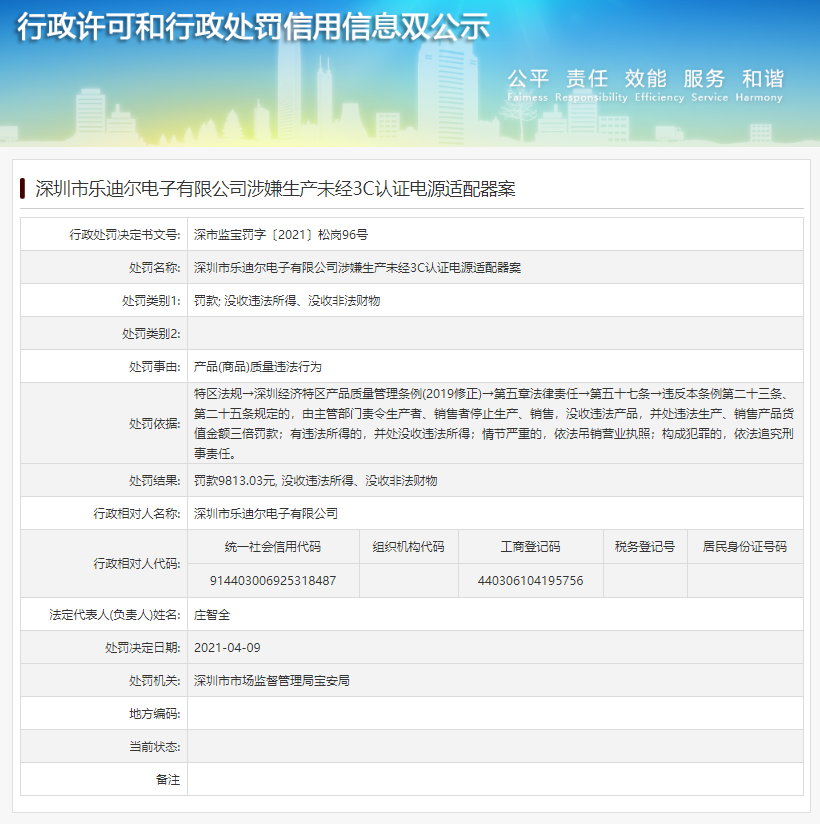The height and width of the screenshot is (824, 820).
Task: Click the 处罚类别2 label
Action: (151, 334)
